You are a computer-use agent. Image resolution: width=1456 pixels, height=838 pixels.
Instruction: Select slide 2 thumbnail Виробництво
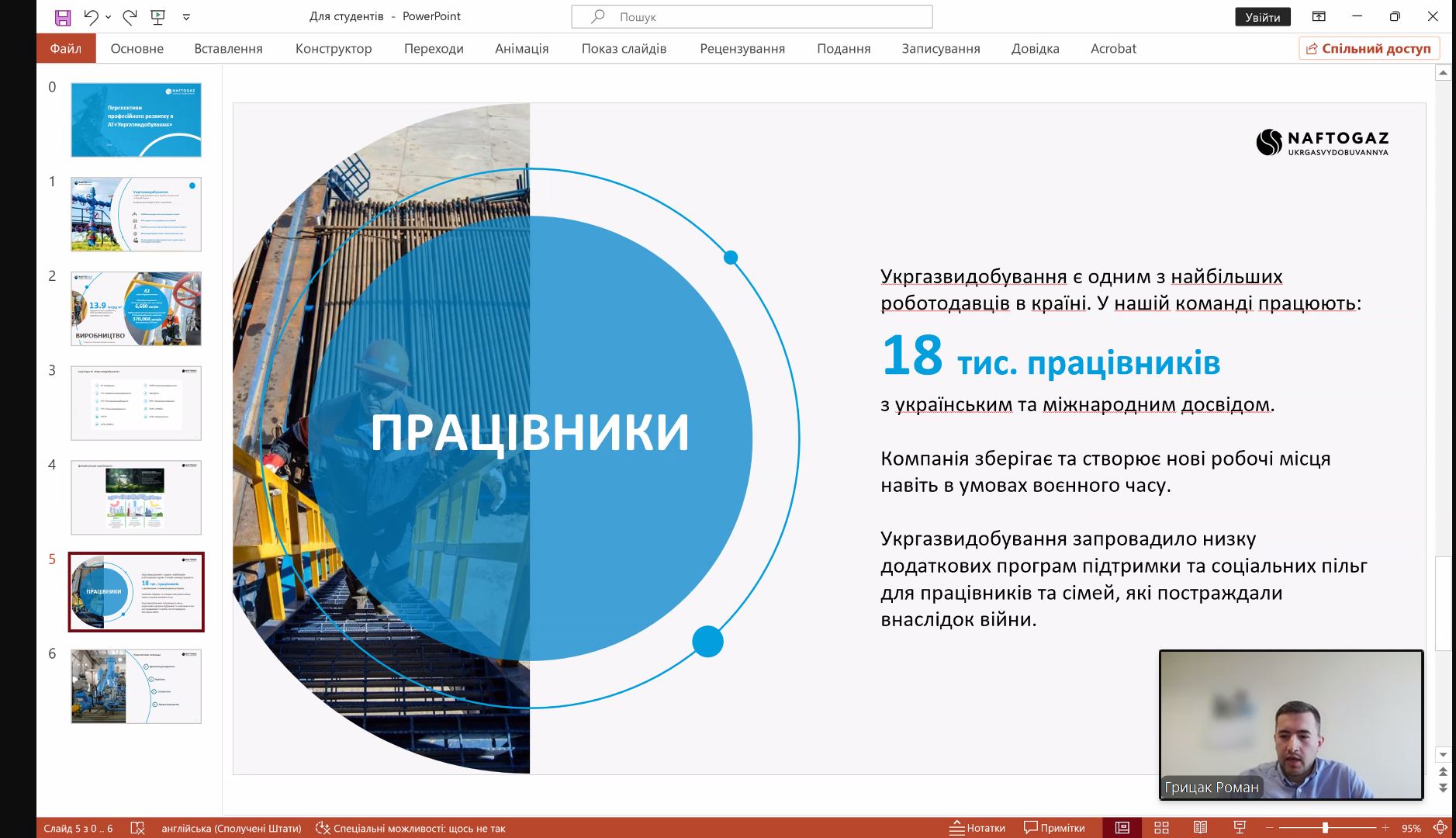(137, 309)
